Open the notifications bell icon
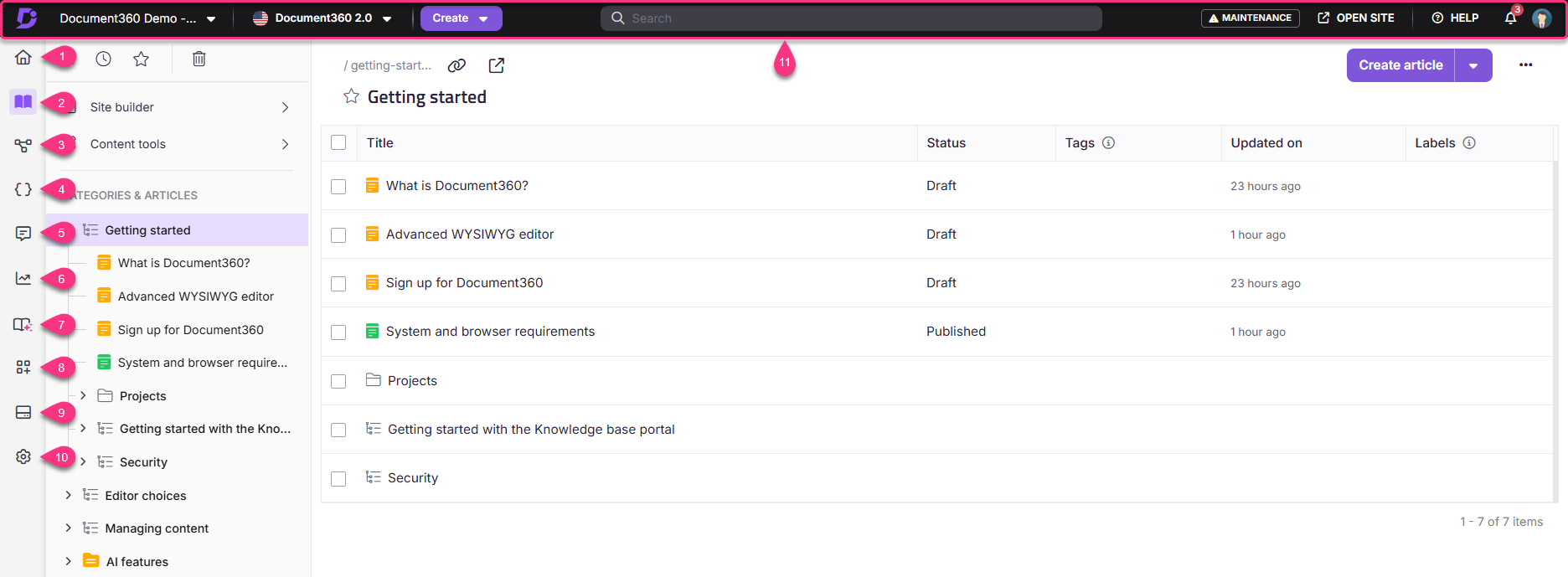This screenshot has width=1568, height=577. pos(1510,18)
